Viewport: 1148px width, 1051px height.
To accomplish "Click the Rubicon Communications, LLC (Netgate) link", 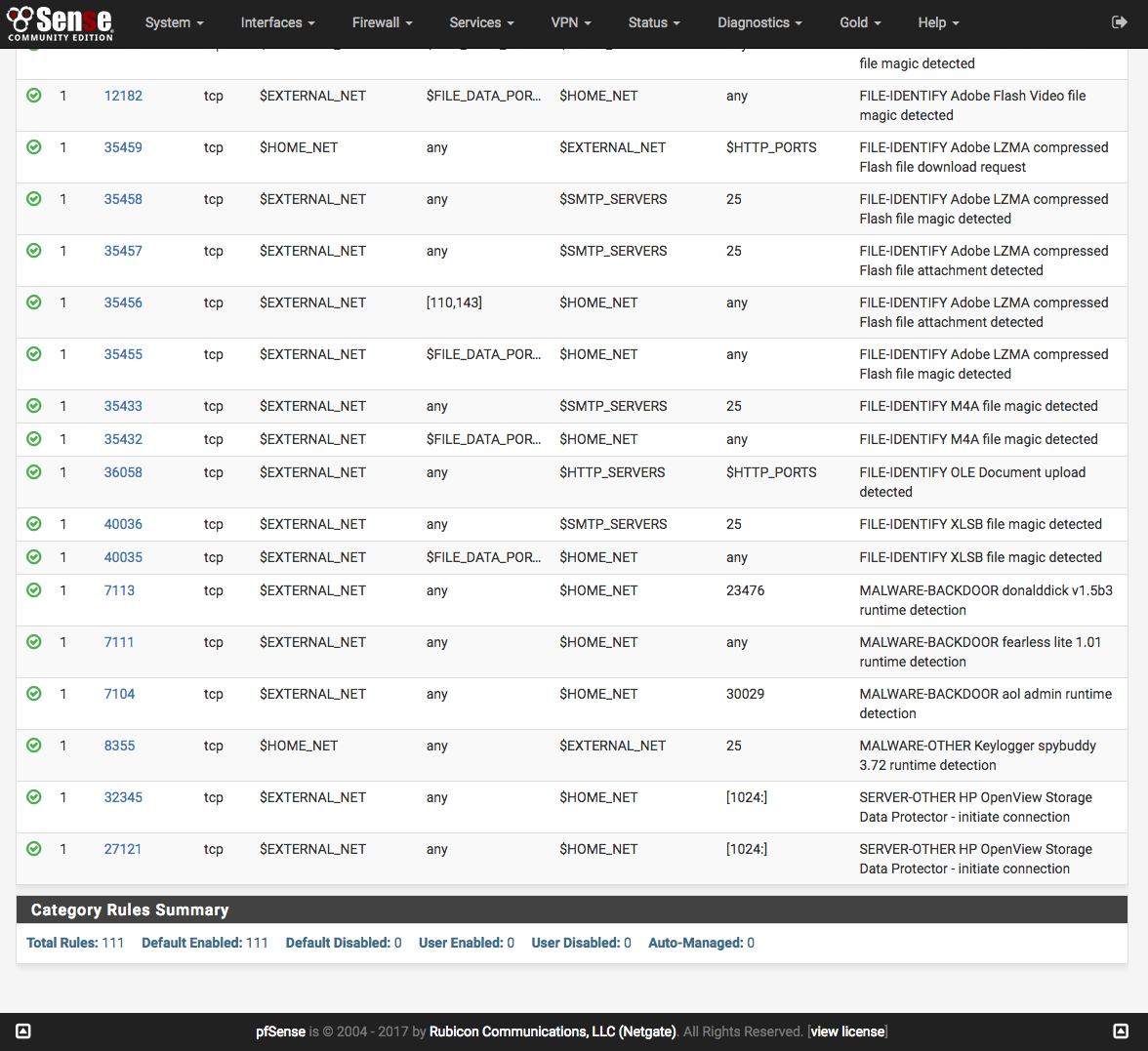I will pyautogui.click(x=553, y=1031).
